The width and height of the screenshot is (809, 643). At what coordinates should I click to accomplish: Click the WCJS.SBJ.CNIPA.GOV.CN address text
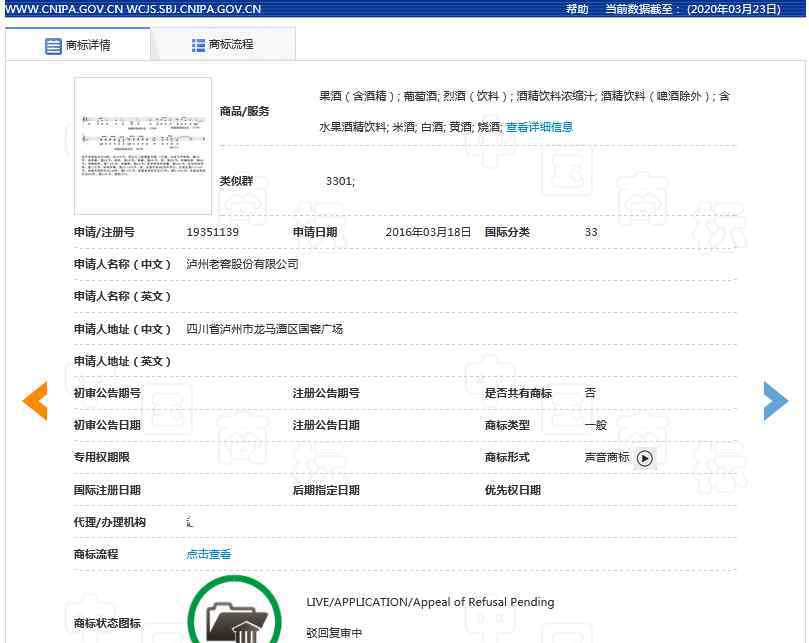point(194,9)
